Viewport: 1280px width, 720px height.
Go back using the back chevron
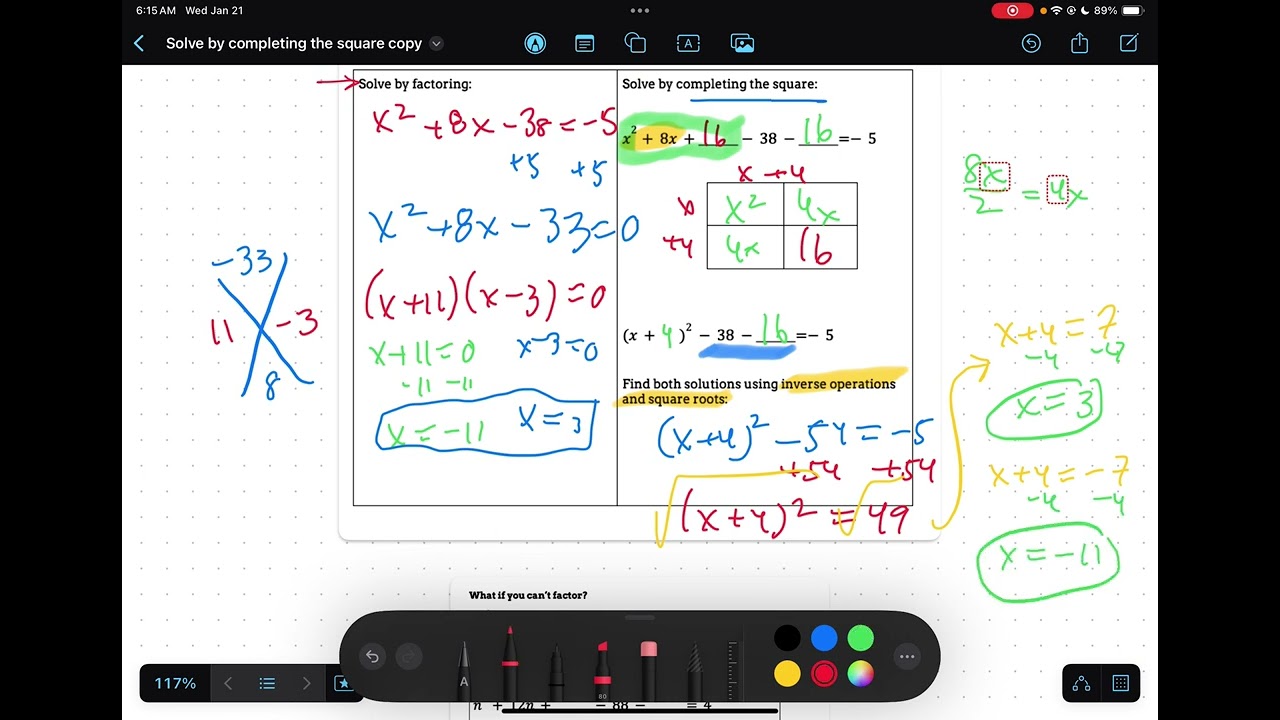(139, 43)
